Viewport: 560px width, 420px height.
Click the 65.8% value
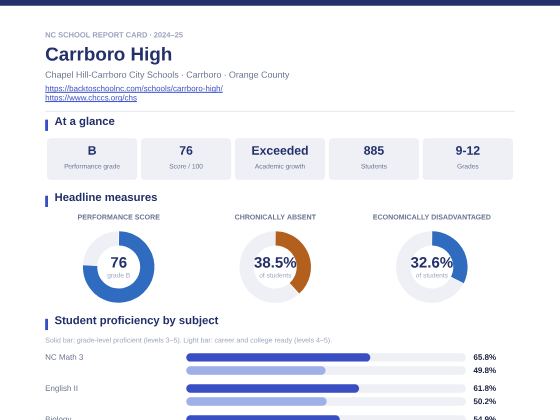485,357
